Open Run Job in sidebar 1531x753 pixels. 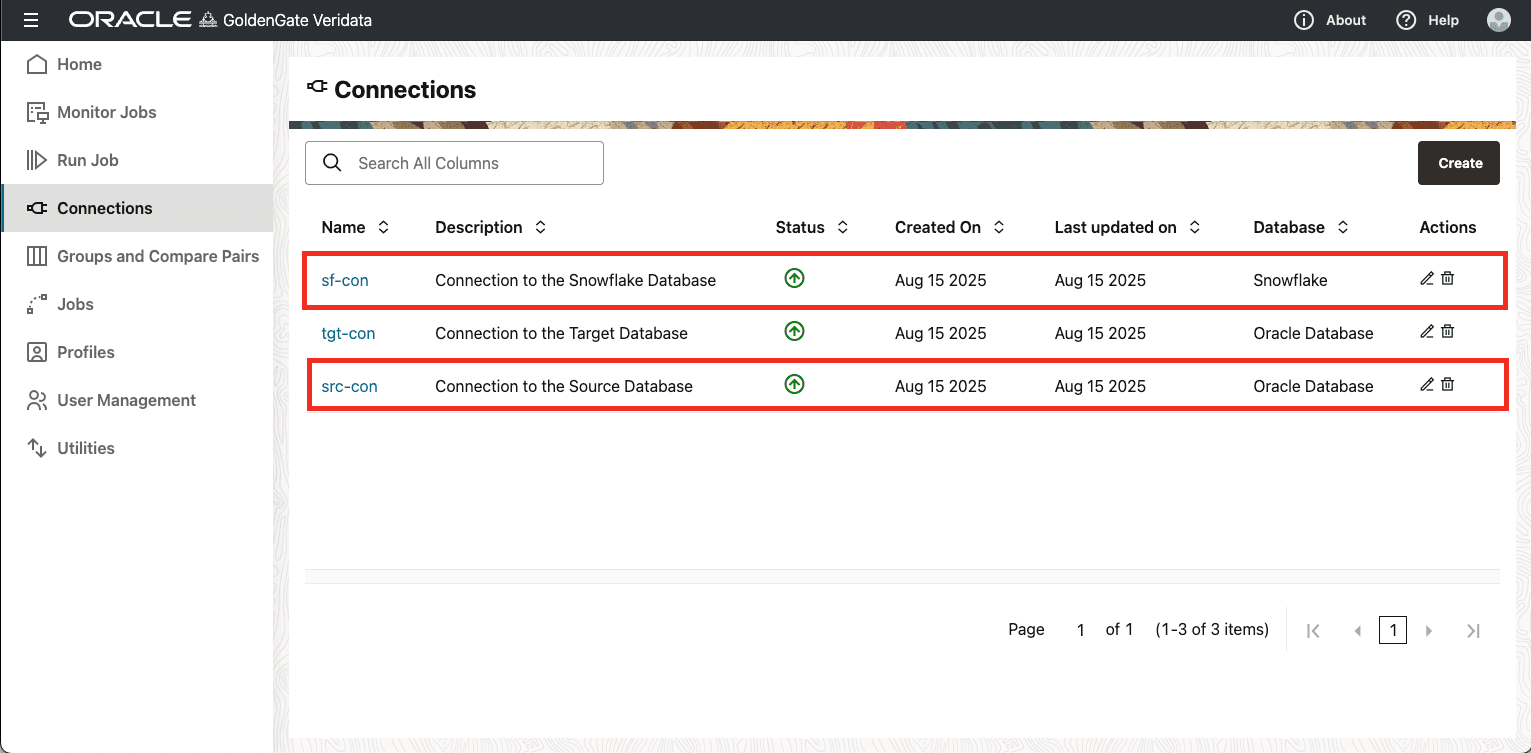[x=137, y=160]
